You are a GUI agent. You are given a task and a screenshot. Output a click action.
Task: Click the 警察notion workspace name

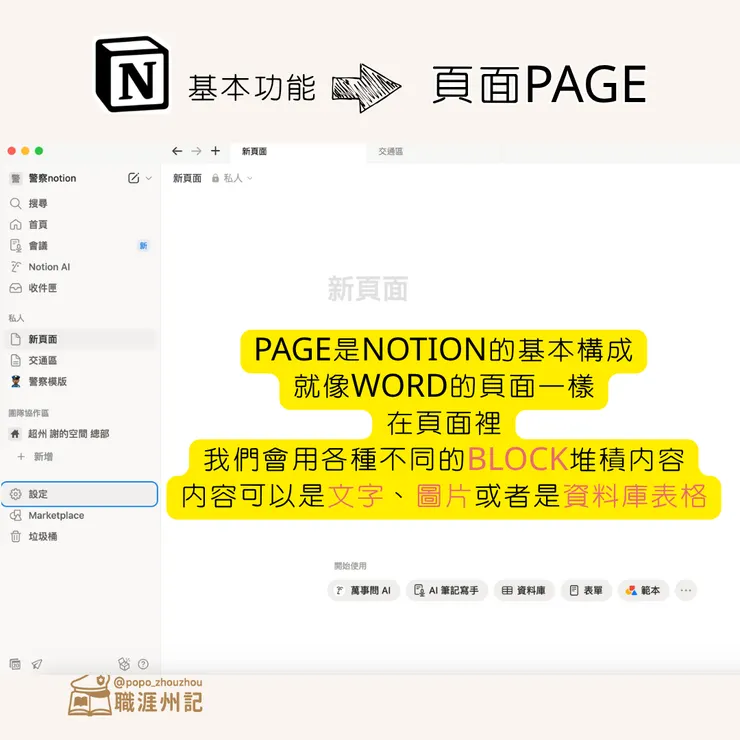tap(52, 178)
